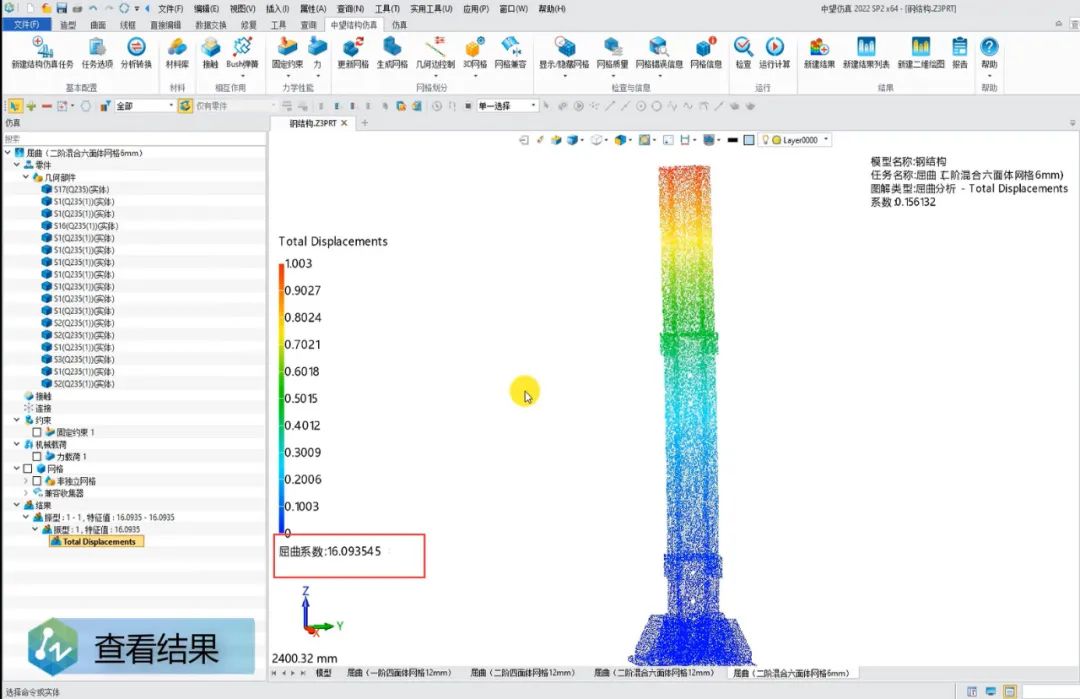The width and height of the screenshot is (1080, 699).
Task: Switch to 屈曲（二阶四面体网格12mm） bottom tab
Action: pyautogui.click(x=521, y=673)
